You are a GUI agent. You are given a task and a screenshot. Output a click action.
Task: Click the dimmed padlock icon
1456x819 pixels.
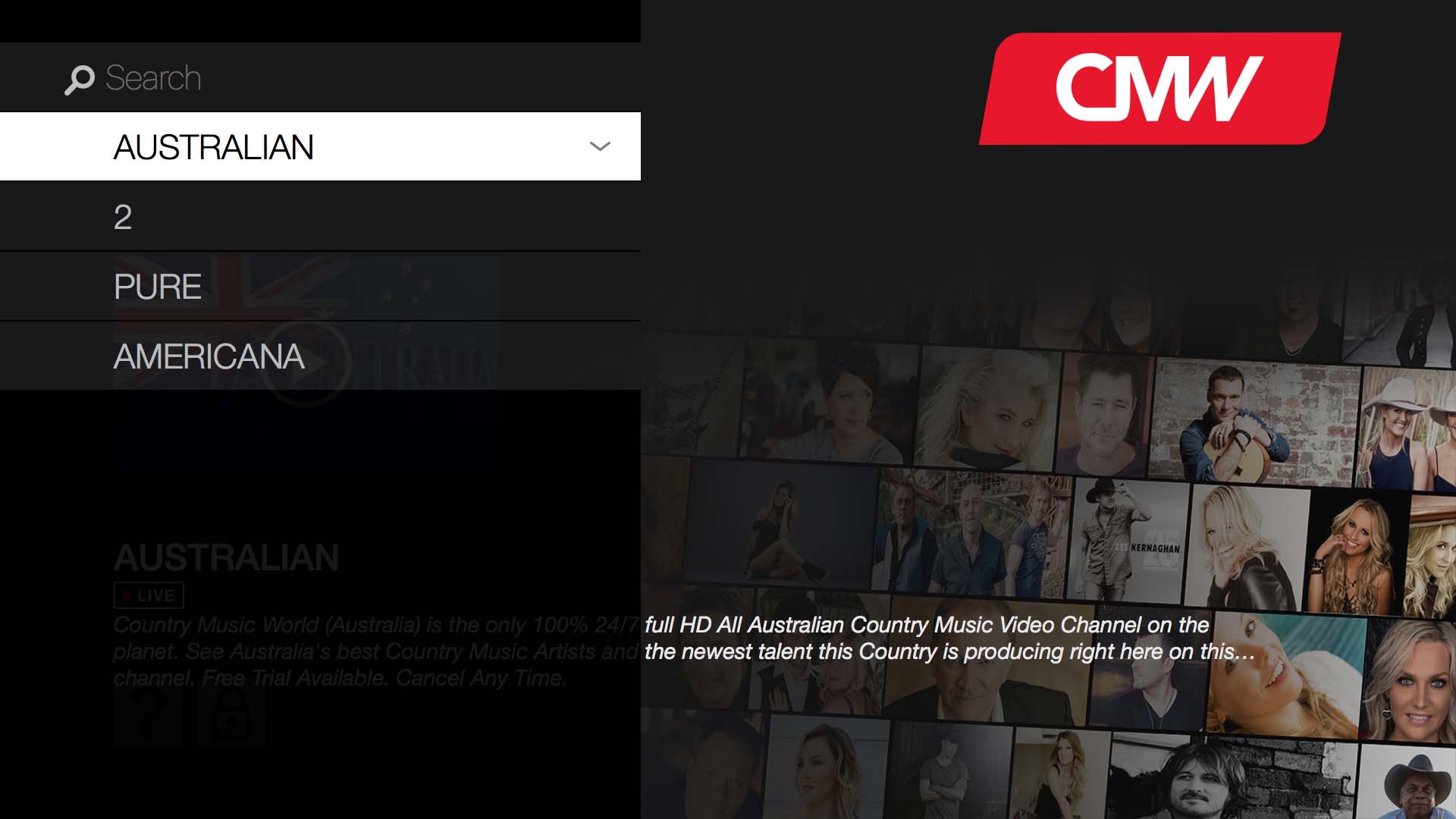[x=231, y=716]
